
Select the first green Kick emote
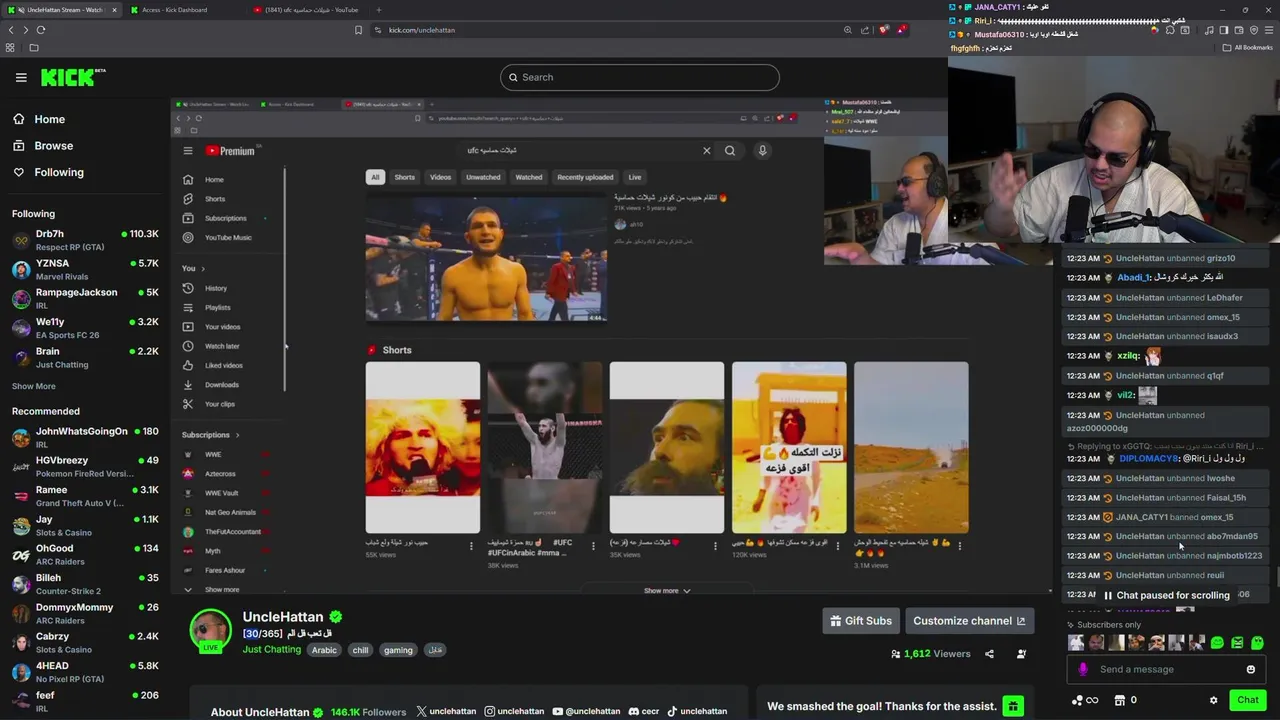click(1217, 643)
